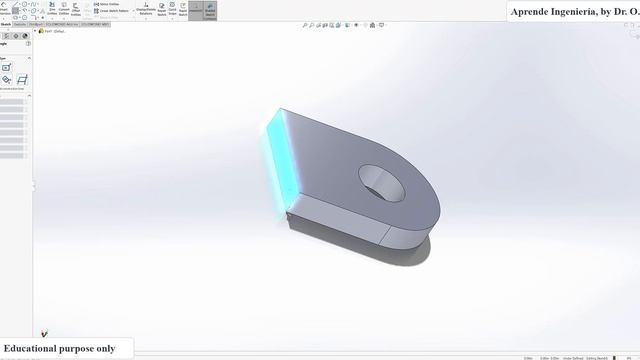640x360 pixels.
Task: Open Display/Delete Relations dropdown arrow
Action: click(x=146, y=18)
